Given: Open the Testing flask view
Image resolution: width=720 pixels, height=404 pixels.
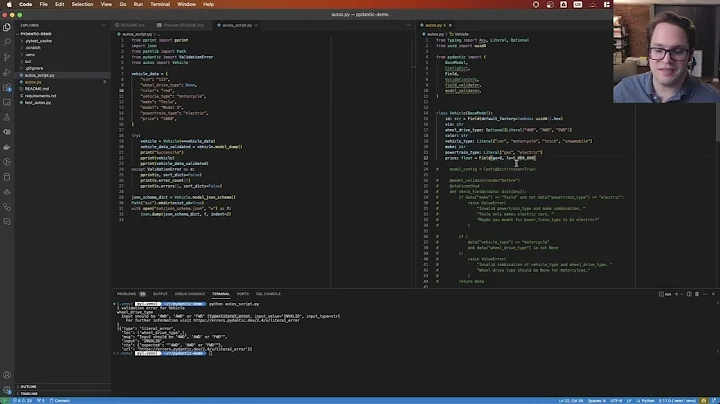Looking at the screenshot, I should pyautogui.click(x=7, y=117).
